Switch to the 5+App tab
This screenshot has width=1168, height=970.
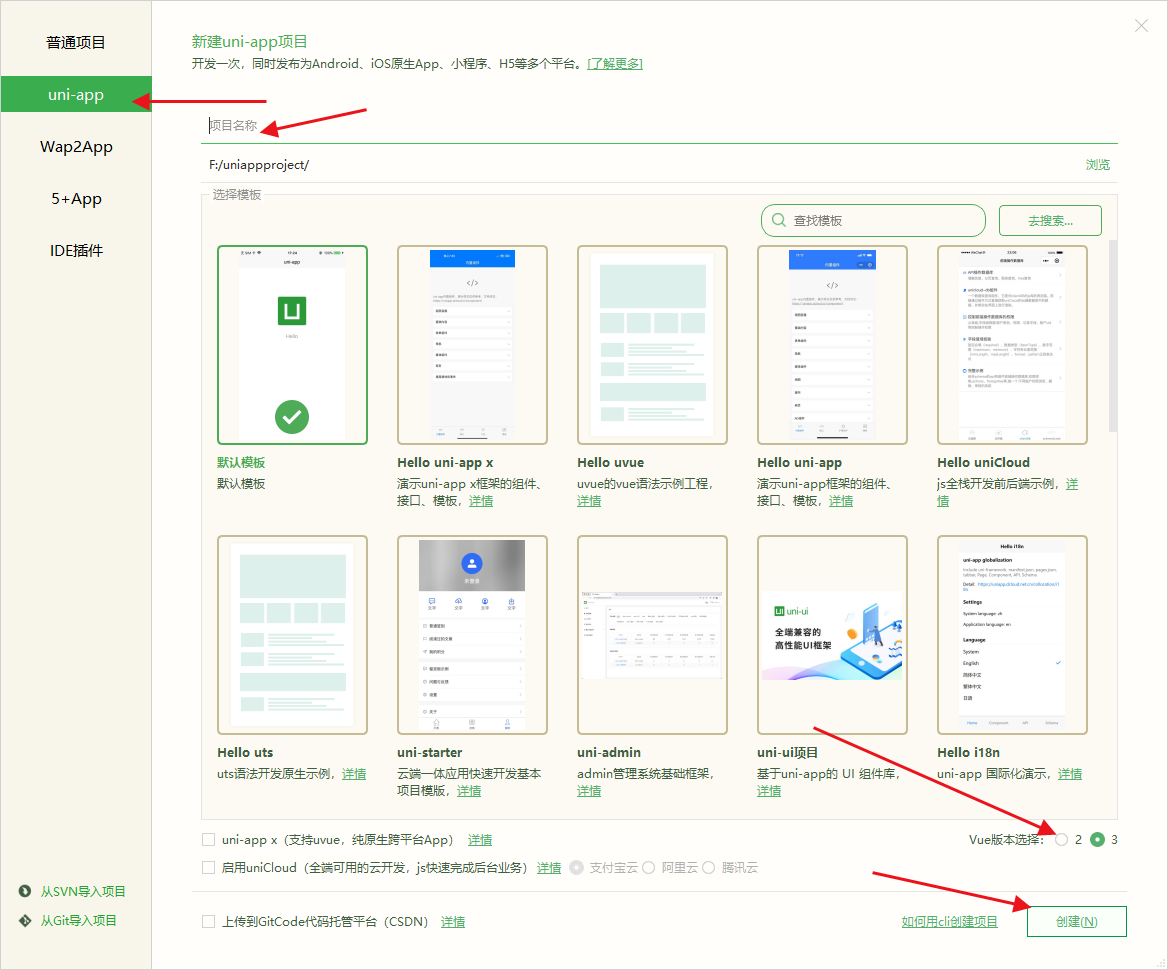pos(76,199)
